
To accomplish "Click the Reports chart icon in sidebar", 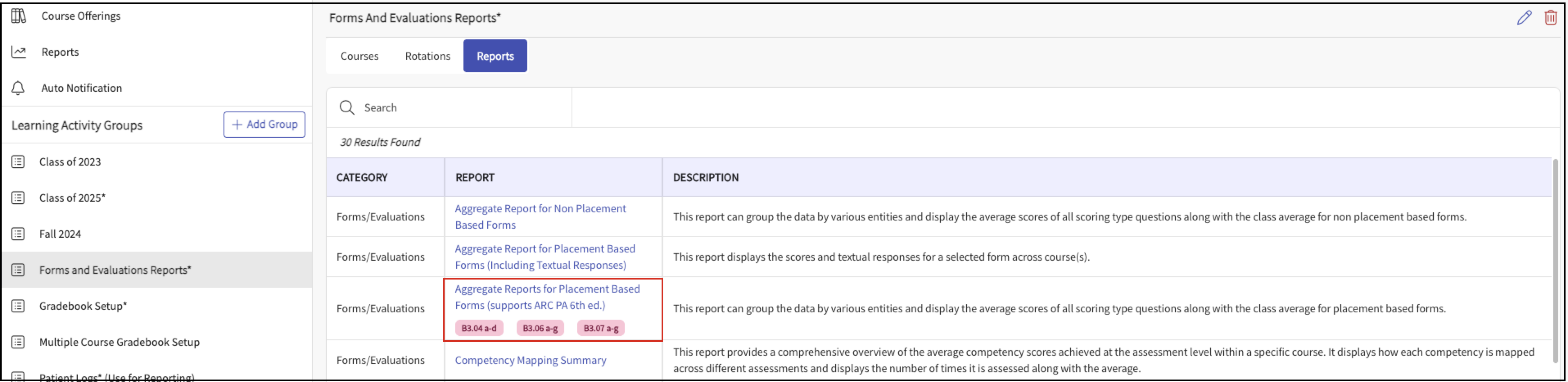I will [x=19, y=52].
